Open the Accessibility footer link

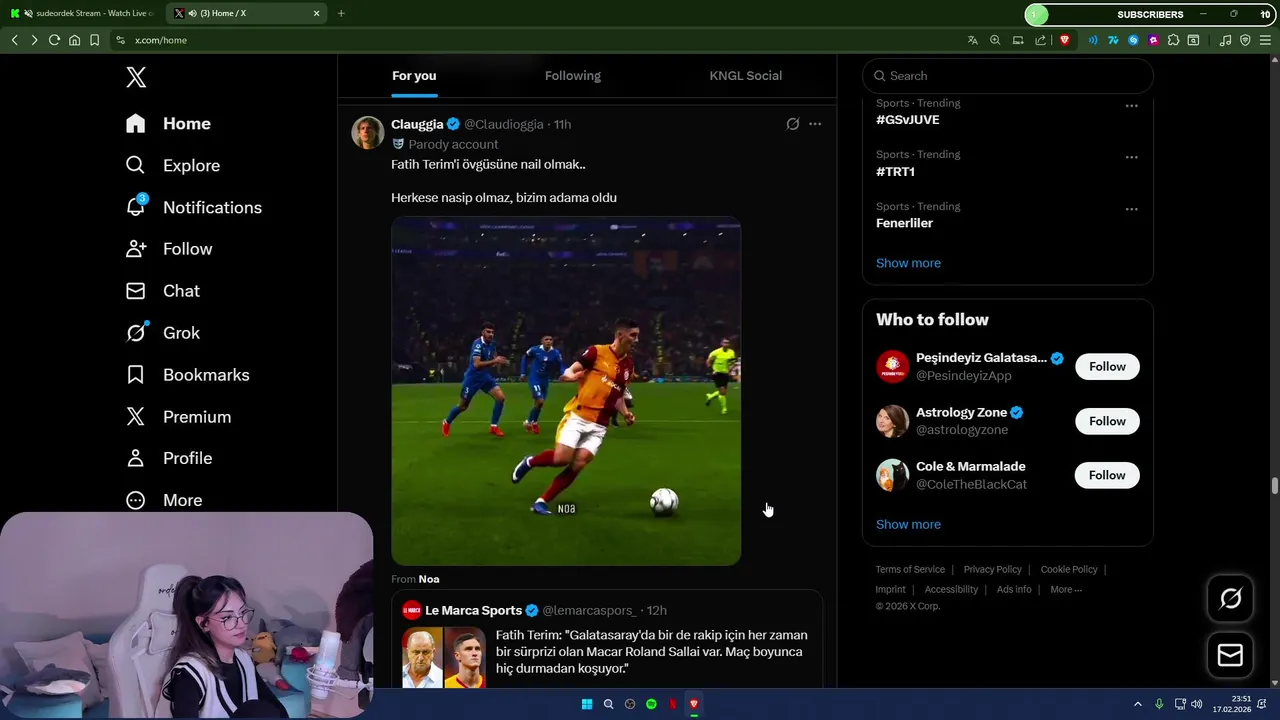coord(951,589)
